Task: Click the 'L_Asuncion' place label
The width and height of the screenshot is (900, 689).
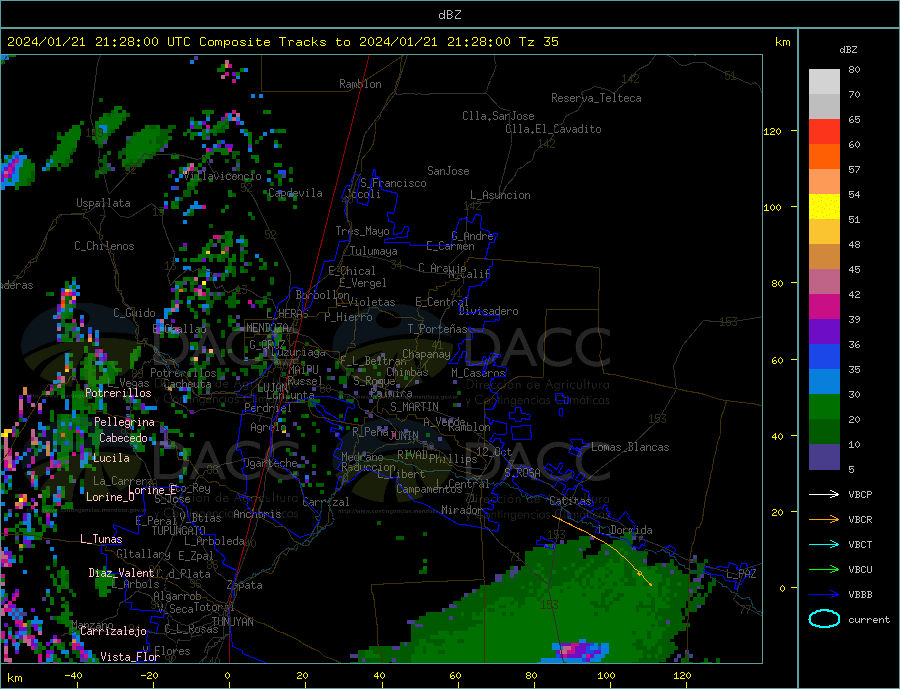Action: point(500,195)
